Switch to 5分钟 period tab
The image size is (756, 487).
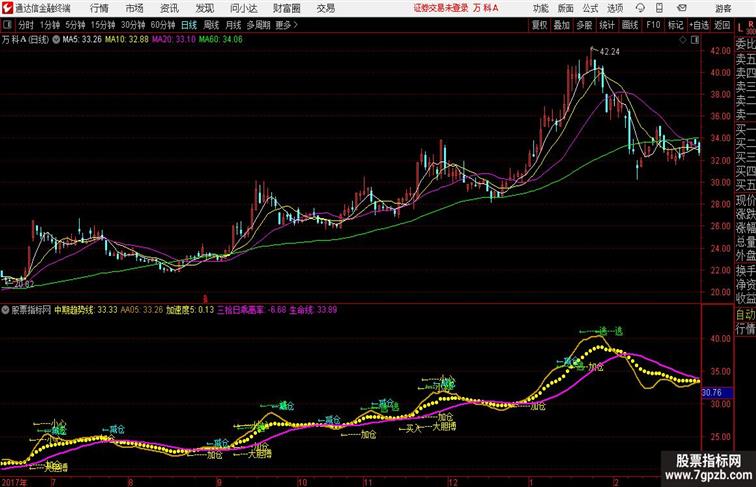[75, 25]
